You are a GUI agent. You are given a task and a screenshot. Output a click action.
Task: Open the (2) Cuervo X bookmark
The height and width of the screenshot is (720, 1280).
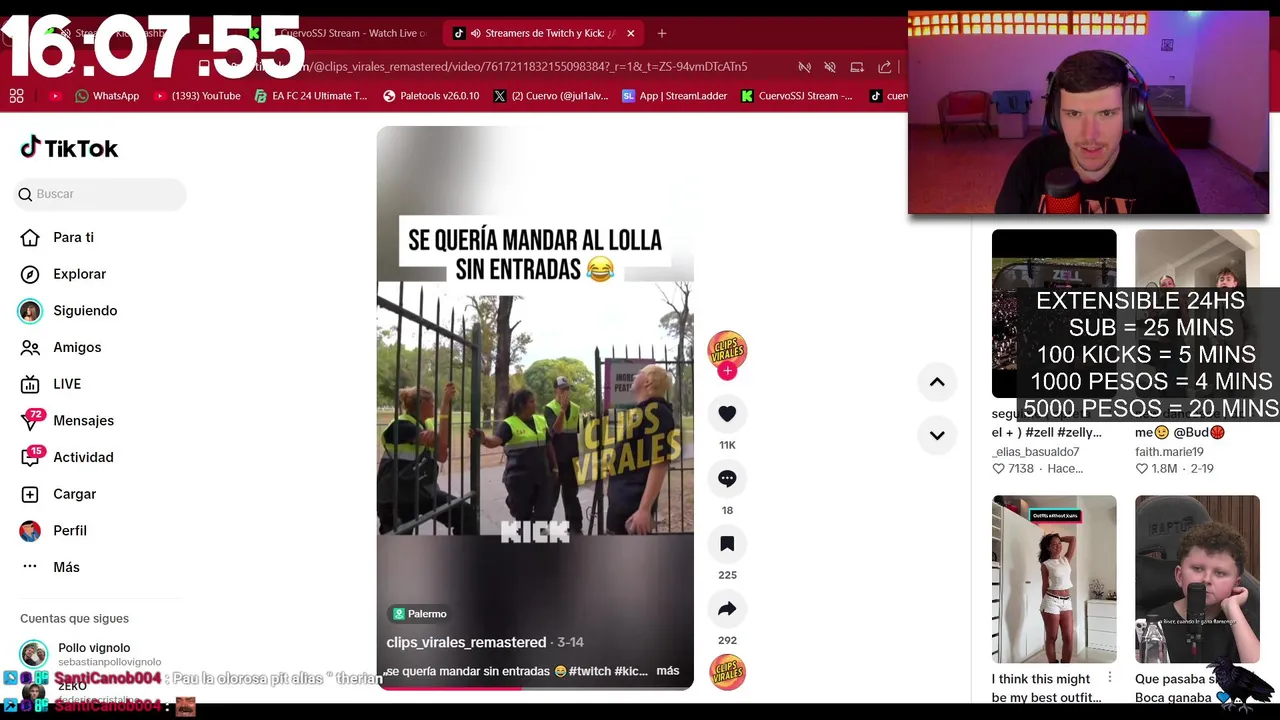(x=552, y=96)
